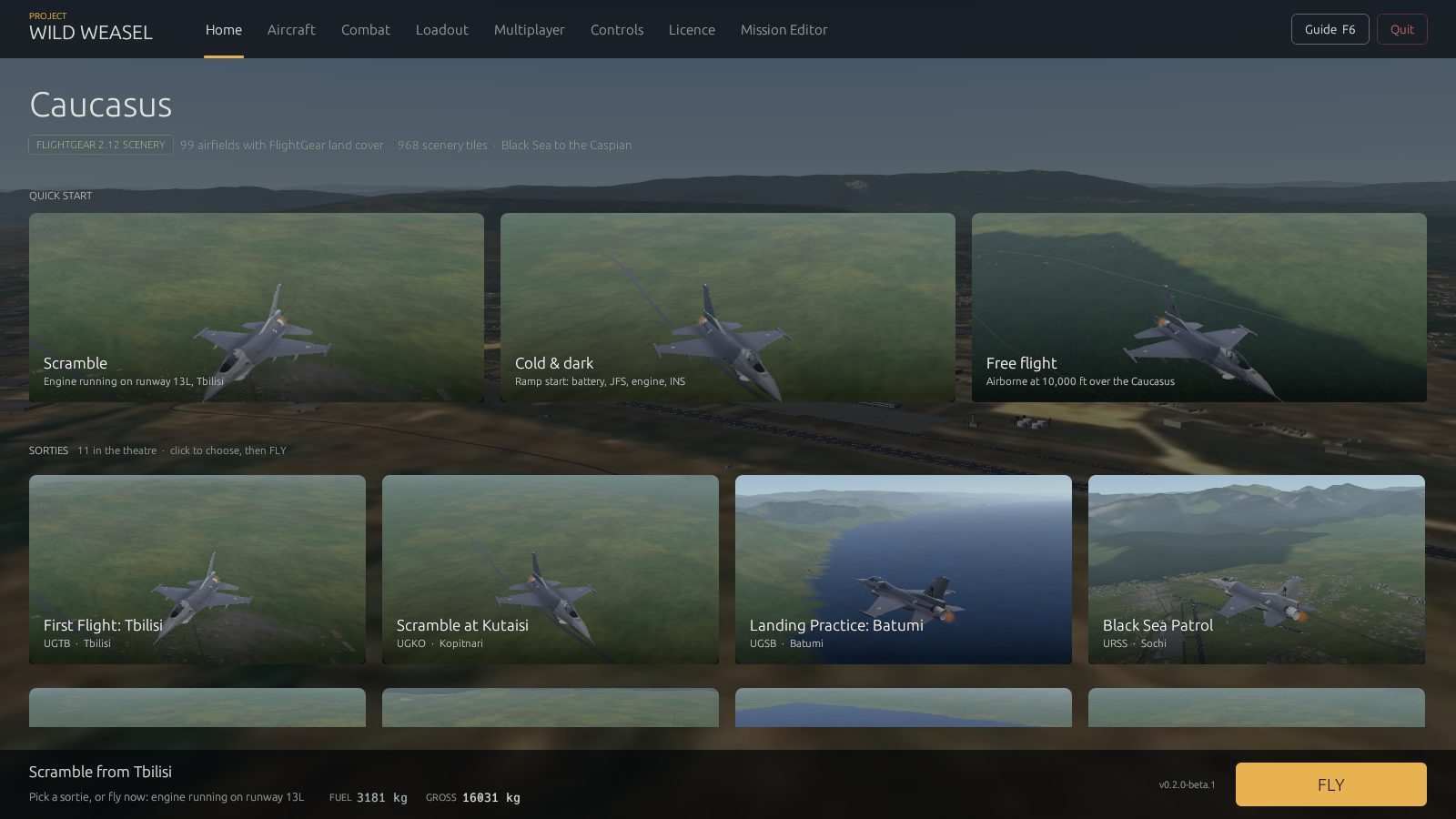
Task: Go to the Loadout tab
Action: pos(442,30)
